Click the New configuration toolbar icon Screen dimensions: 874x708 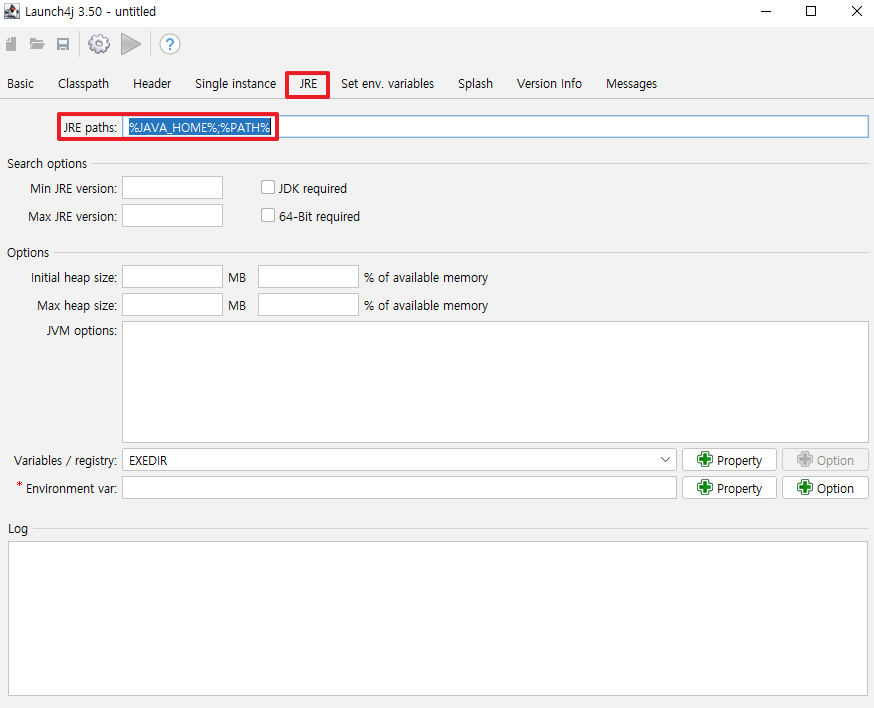pyautogui.click(x=11, y=44)
